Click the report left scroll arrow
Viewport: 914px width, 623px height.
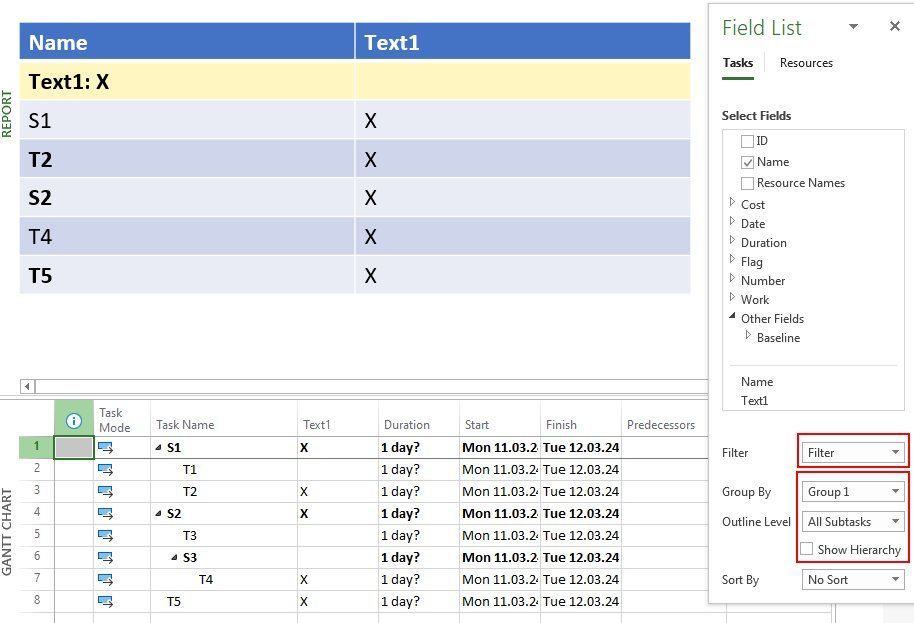click(x=27, y=386)
